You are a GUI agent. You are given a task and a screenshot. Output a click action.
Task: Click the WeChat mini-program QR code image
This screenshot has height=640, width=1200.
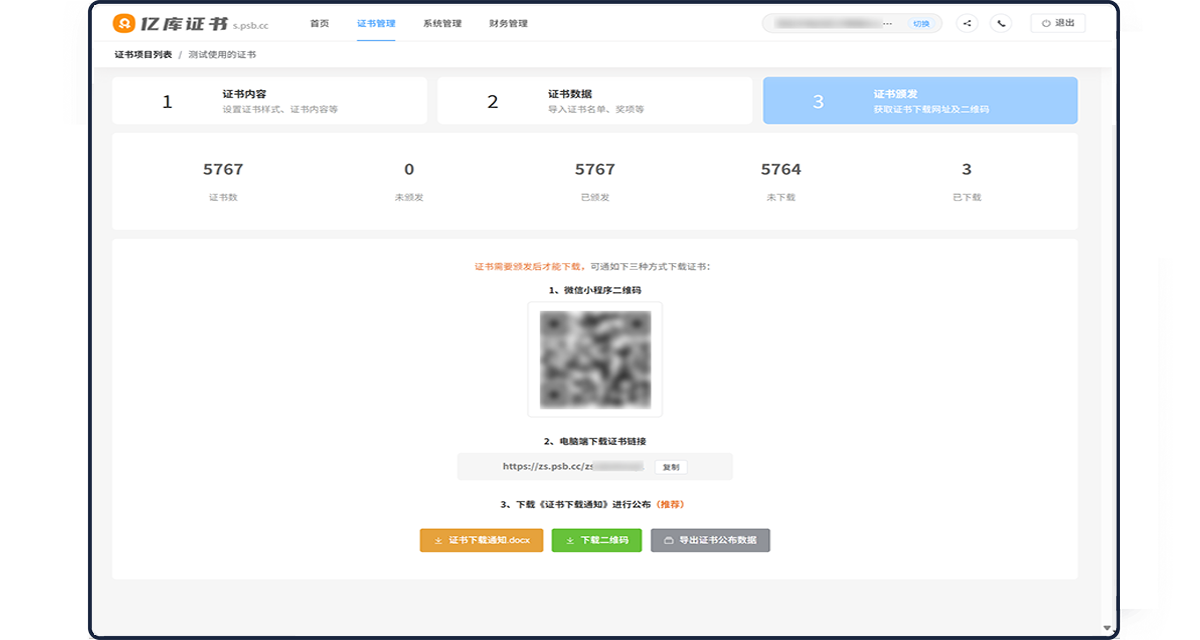595,360
